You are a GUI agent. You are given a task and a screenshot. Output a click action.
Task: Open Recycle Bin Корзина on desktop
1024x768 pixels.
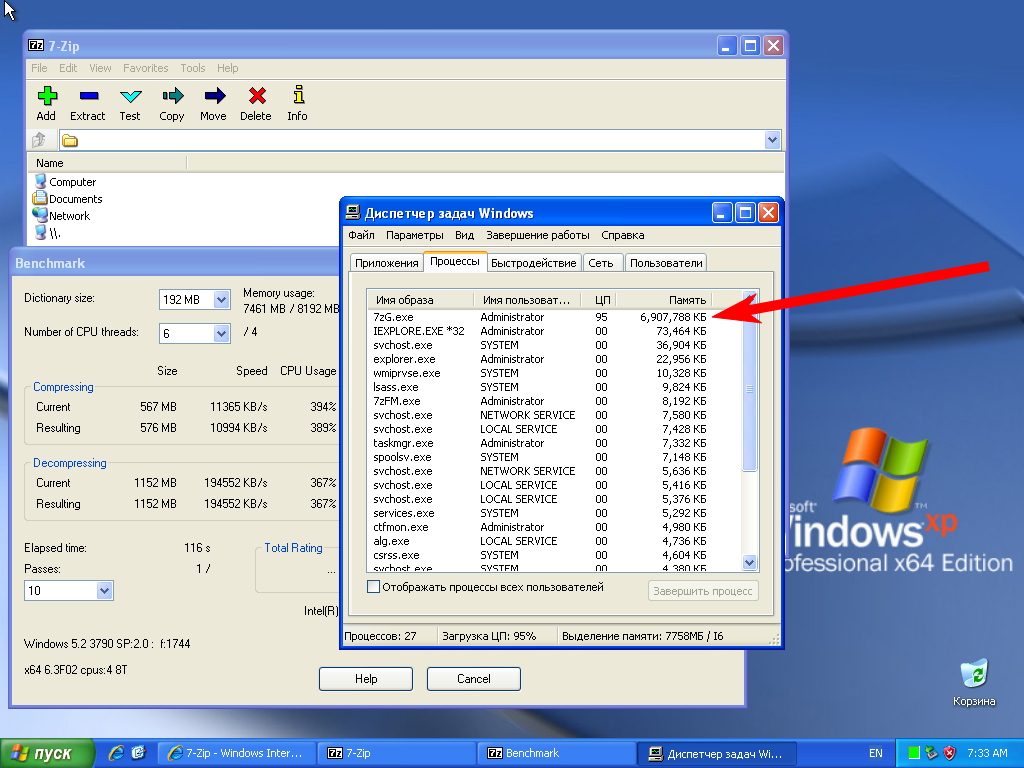tap(974, 683)
